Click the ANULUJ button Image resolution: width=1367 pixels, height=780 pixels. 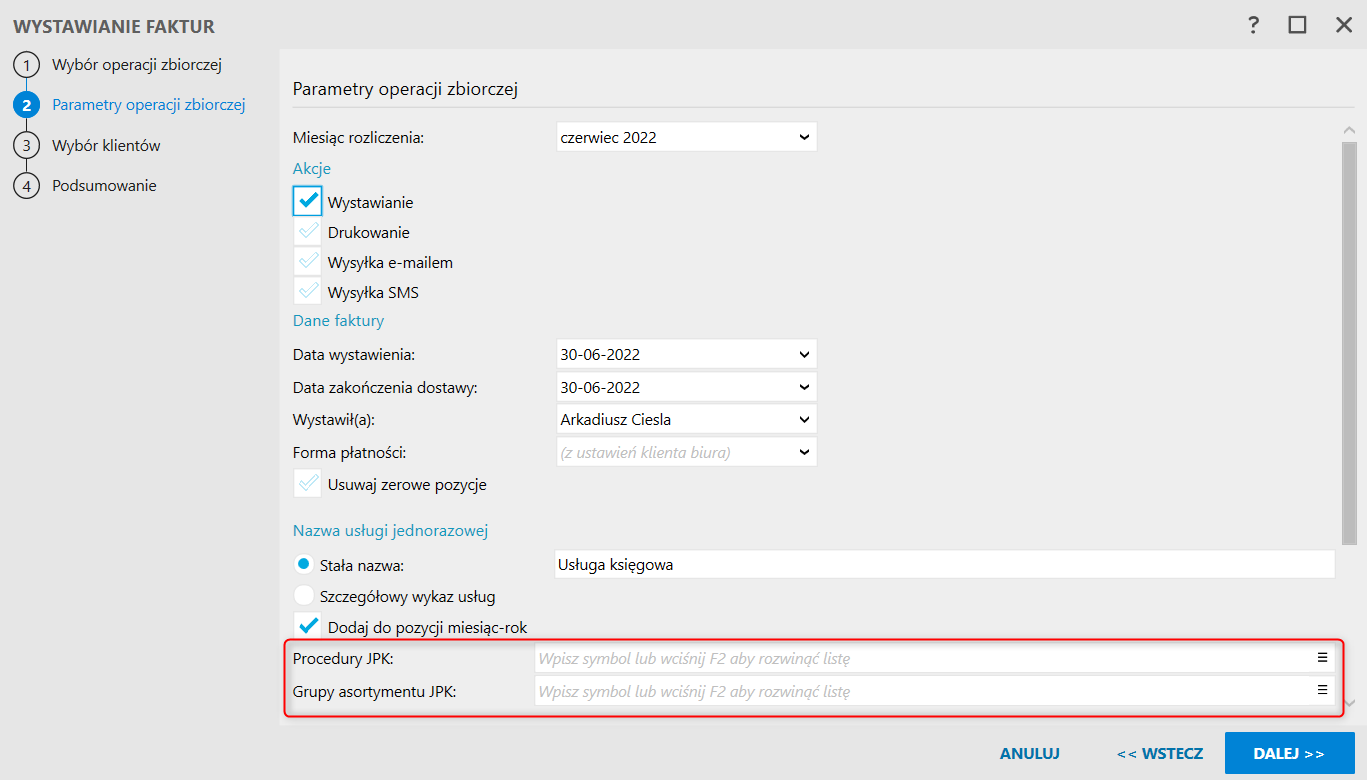(1030, 753)
